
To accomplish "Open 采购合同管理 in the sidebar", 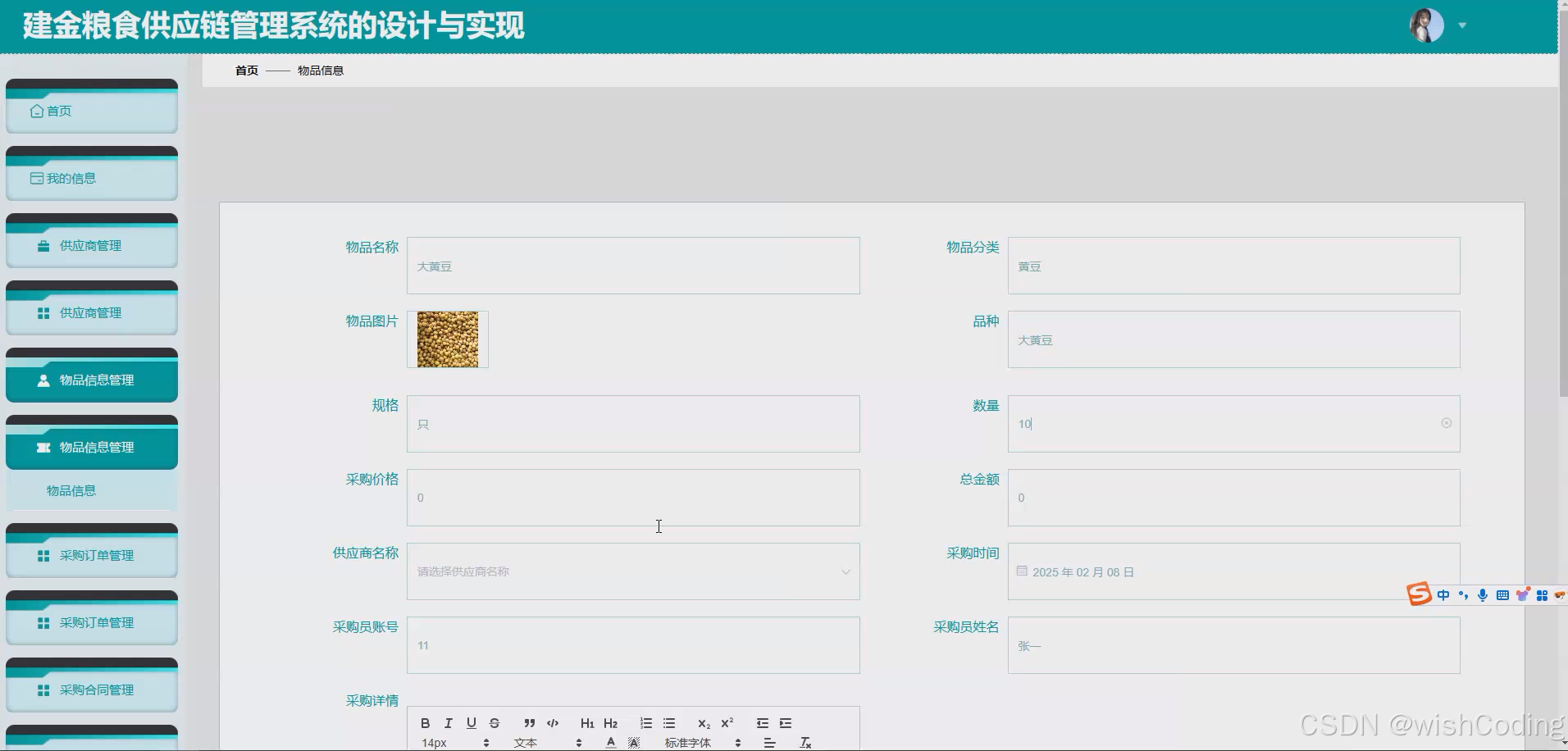I will pos(91,690).
